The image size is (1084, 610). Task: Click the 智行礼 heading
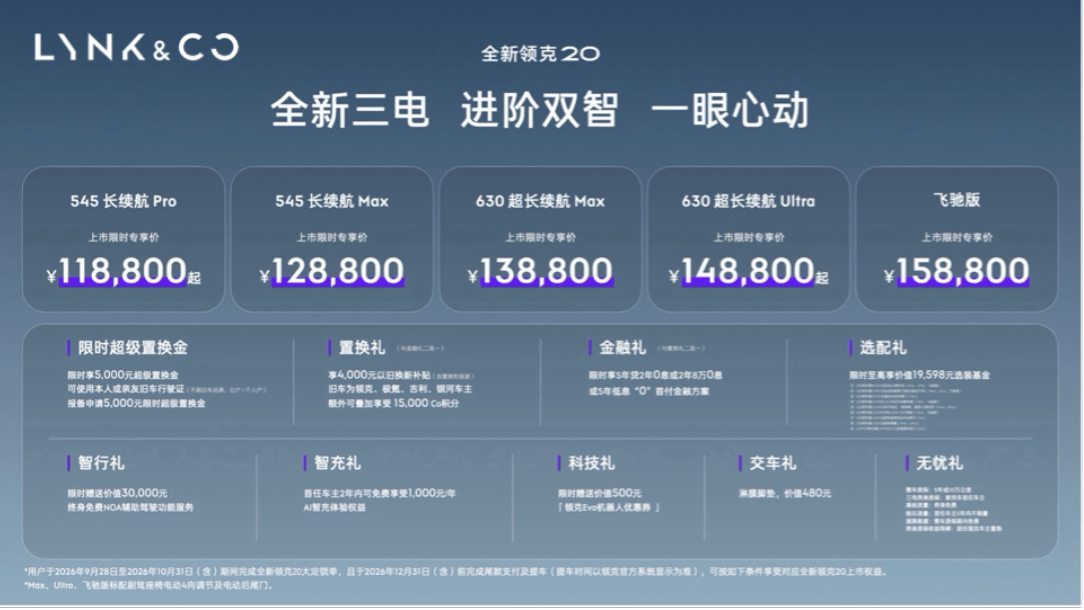[x=101, y=463]
